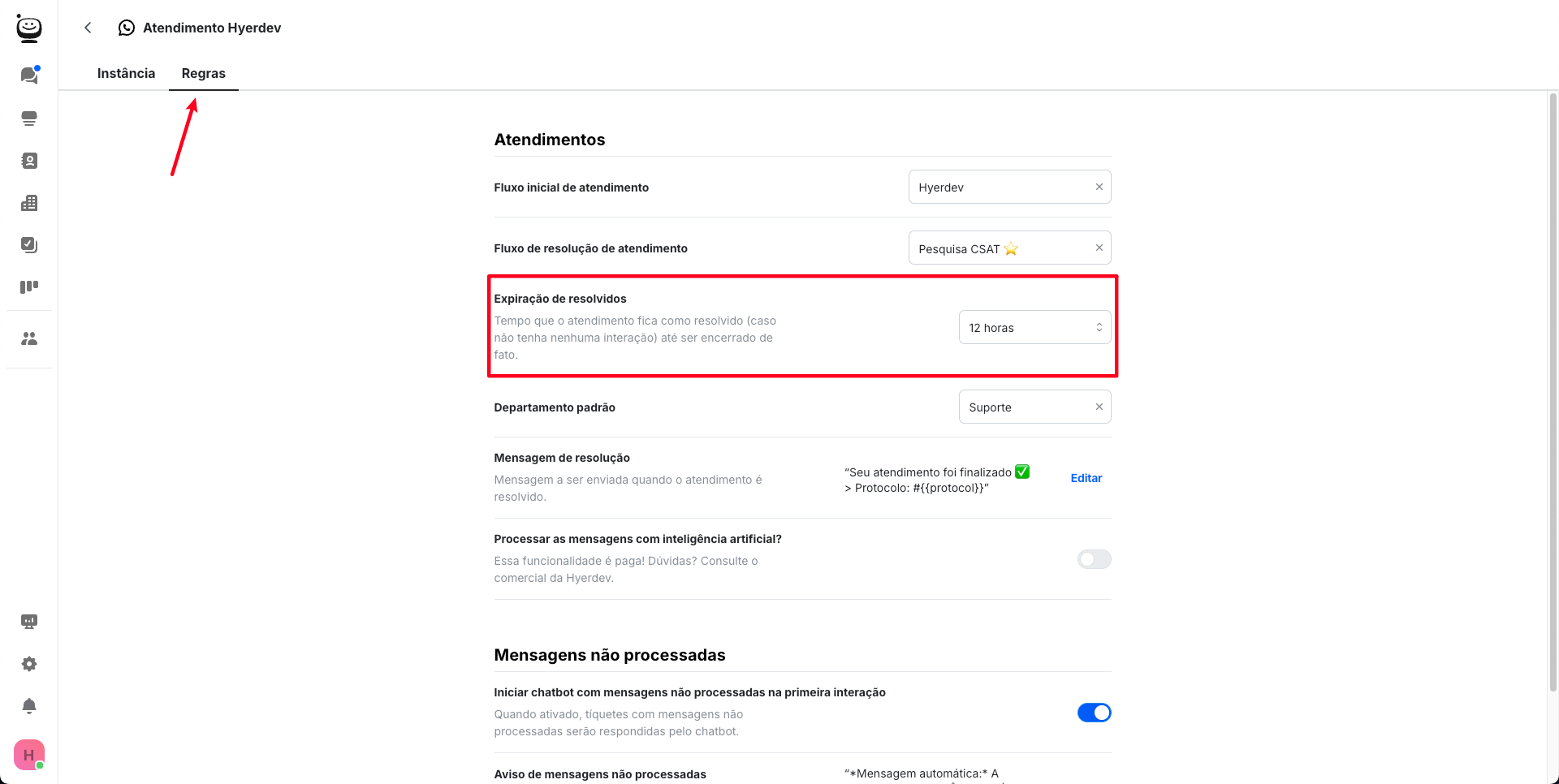
Task: Switch to the Instância tab
Action: tap(126, 73)
